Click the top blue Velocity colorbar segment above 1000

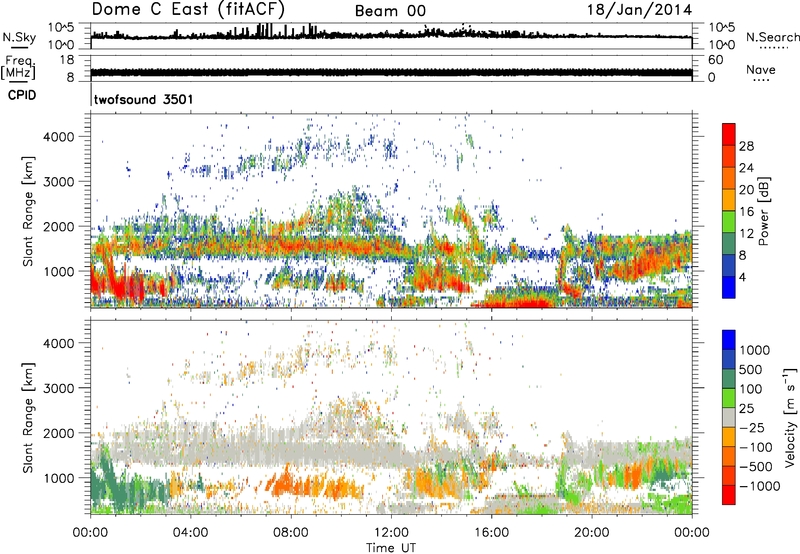point(729,340)
